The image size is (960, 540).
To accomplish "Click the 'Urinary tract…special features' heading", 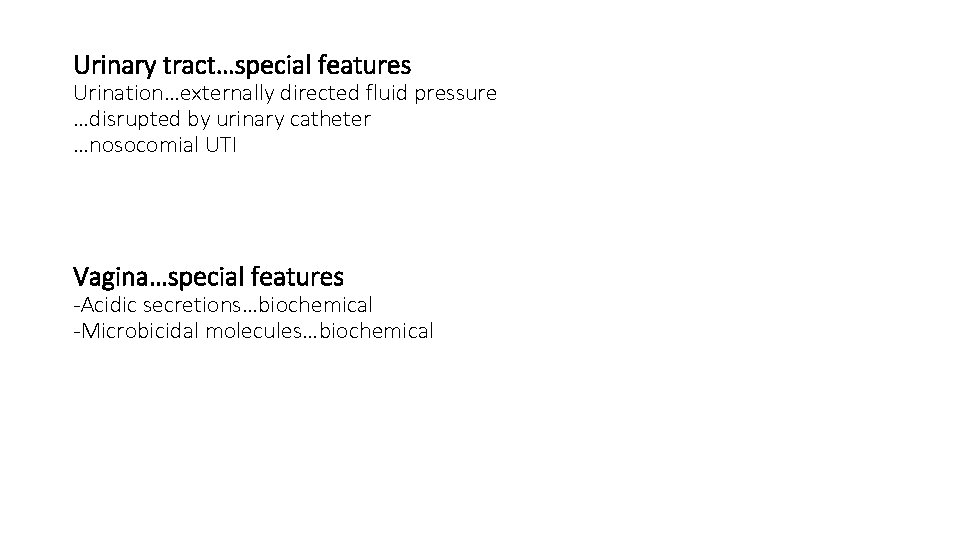I will pyautogui.click(x=242, y=66).
